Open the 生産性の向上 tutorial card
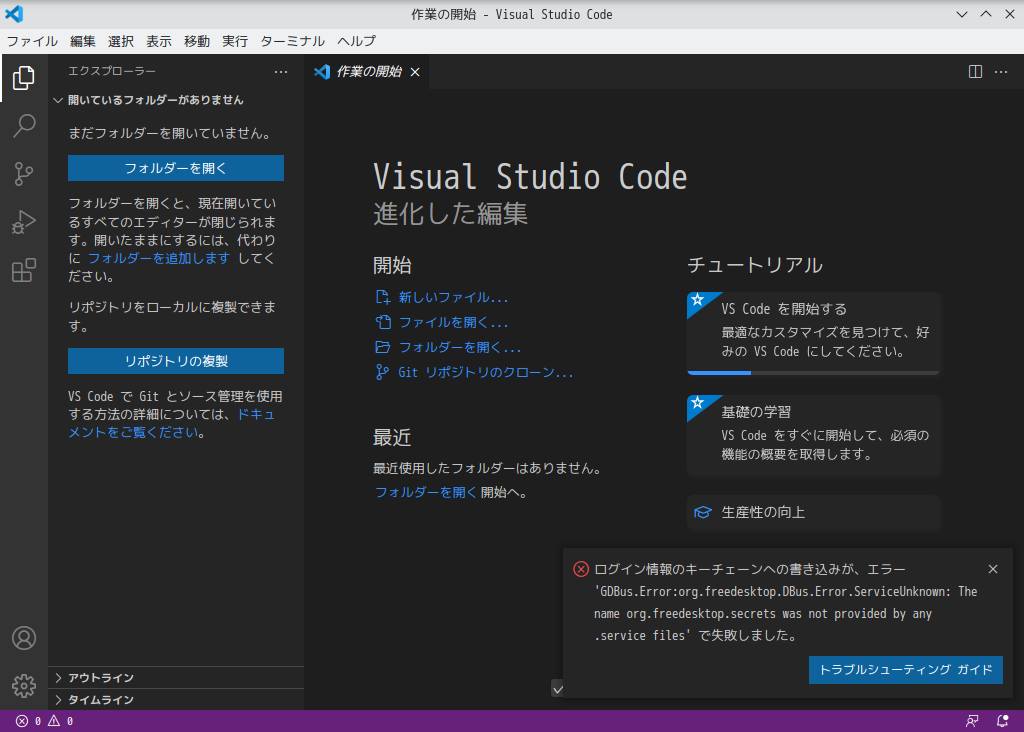 [813, 512]
